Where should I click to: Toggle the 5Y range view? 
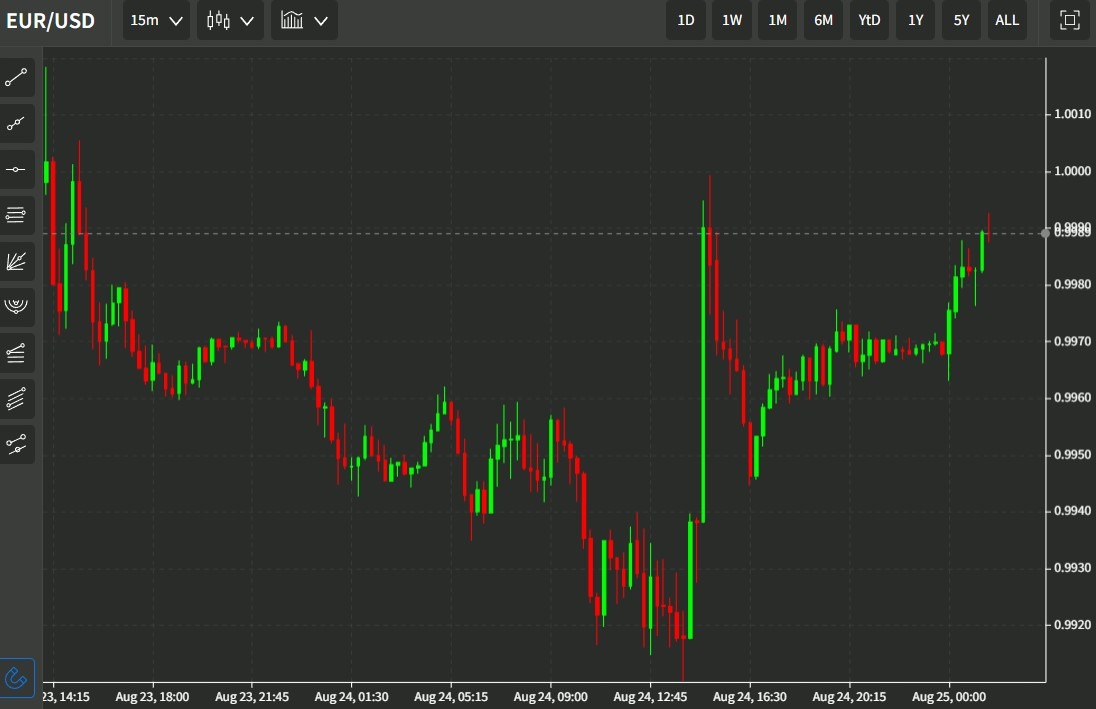961,20
